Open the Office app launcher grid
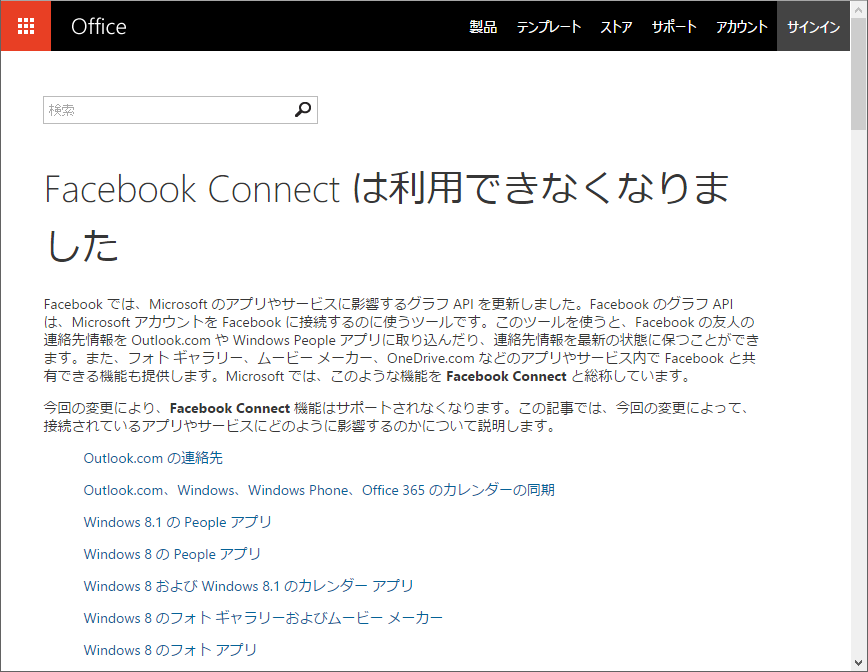This screenshot has width=868, height=672. point(25,25)
